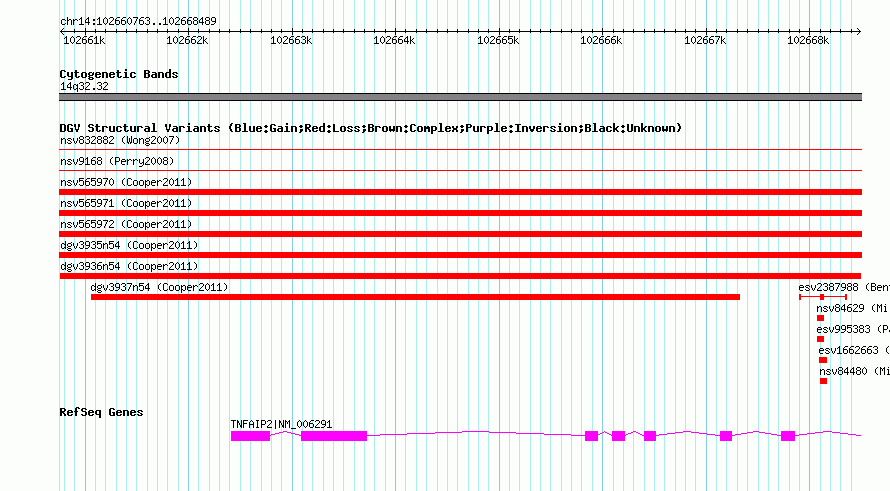Click the small red square under nsv84629
Screen dimensions: 890x491
[820, 318]
